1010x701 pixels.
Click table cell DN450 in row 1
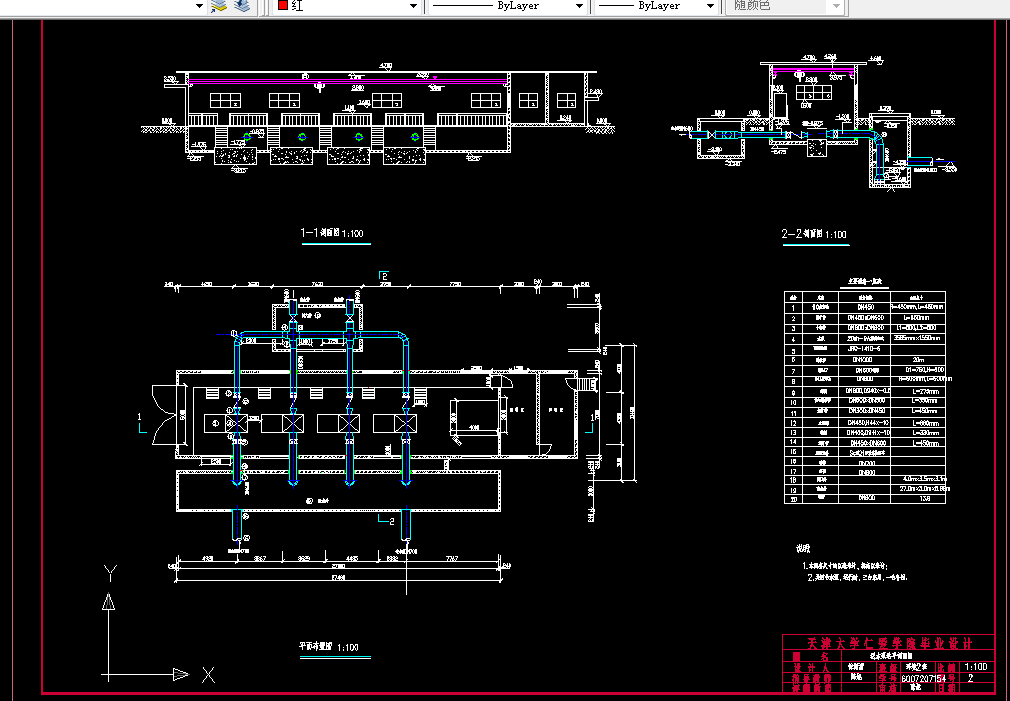(866, 307)
